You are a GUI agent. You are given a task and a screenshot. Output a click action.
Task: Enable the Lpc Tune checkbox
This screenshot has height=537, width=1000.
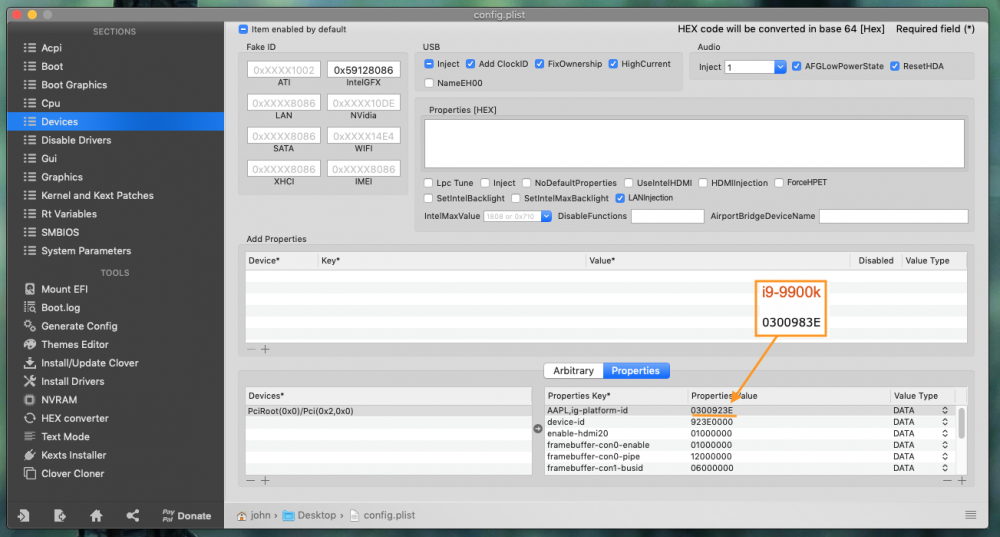click(x=429, y=183)
